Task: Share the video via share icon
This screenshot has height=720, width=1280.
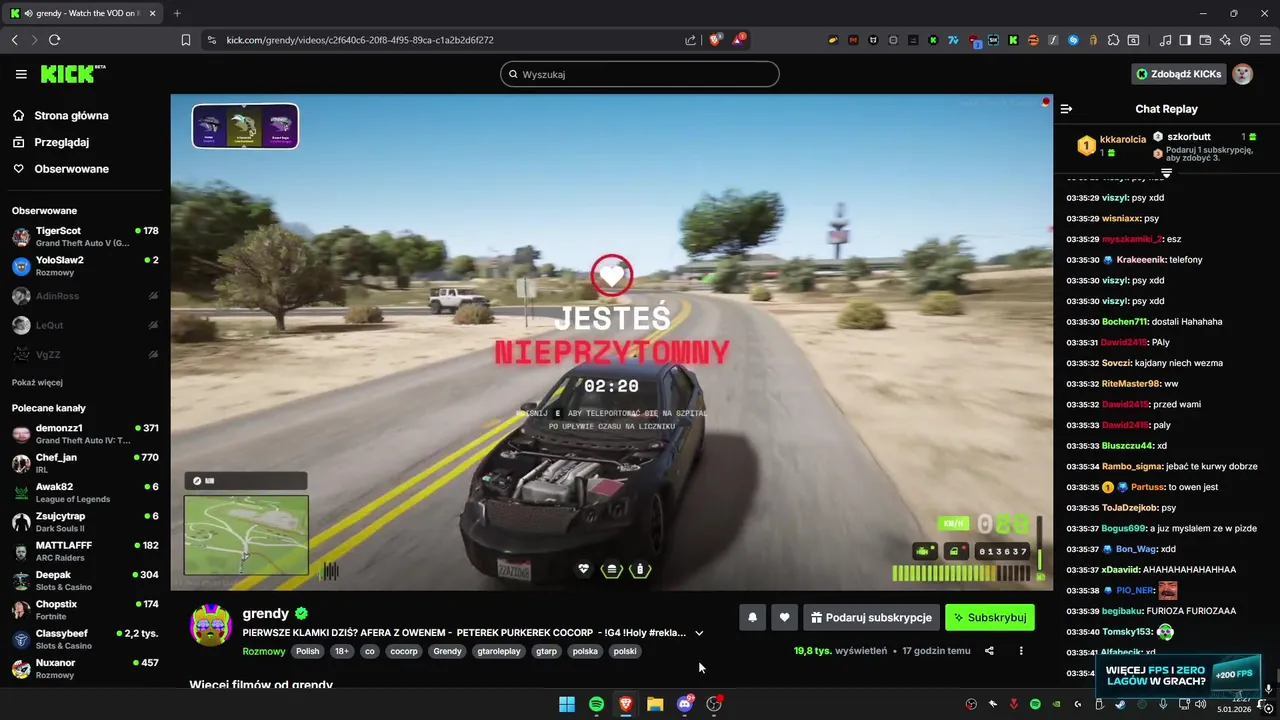Action: coord(989,651)
